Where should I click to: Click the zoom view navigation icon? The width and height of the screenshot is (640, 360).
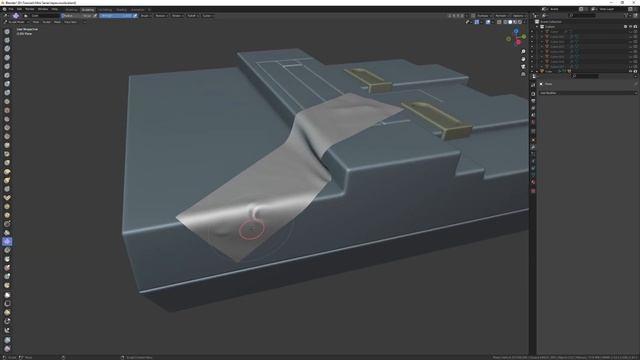point(523,51)
